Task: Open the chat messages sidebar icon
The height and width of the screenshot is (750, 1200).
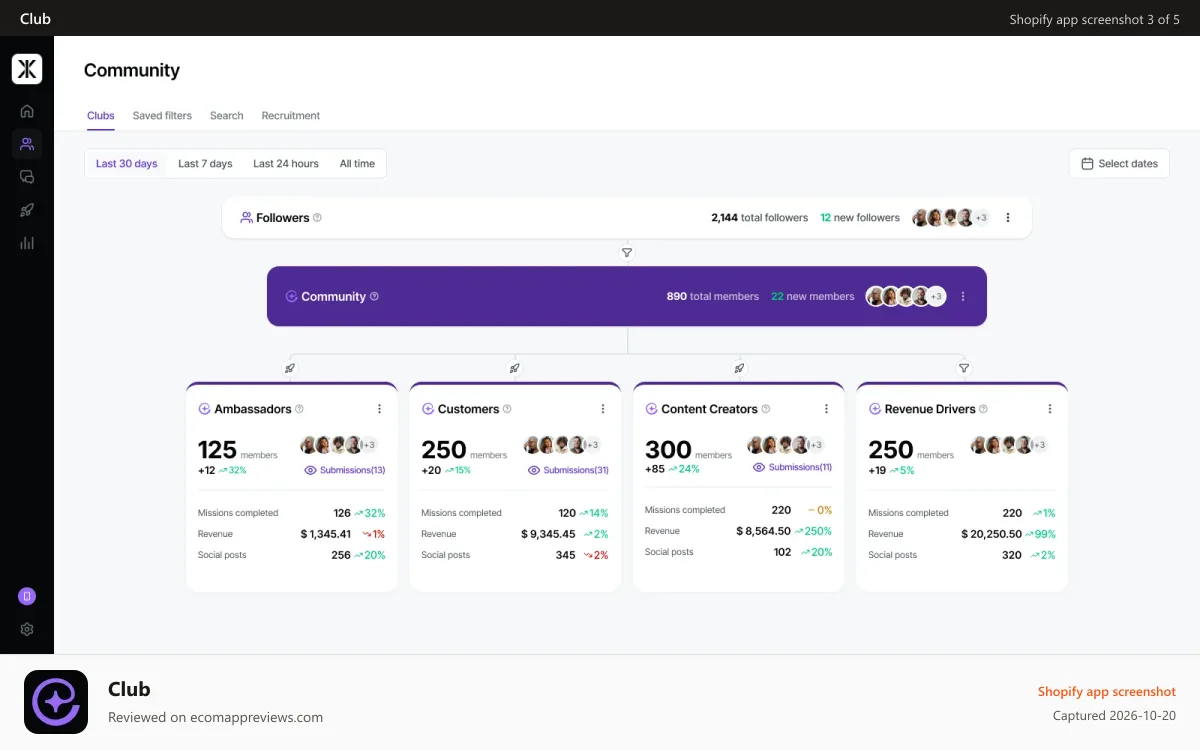Action: pyautogui.click(x=27, y=177)
